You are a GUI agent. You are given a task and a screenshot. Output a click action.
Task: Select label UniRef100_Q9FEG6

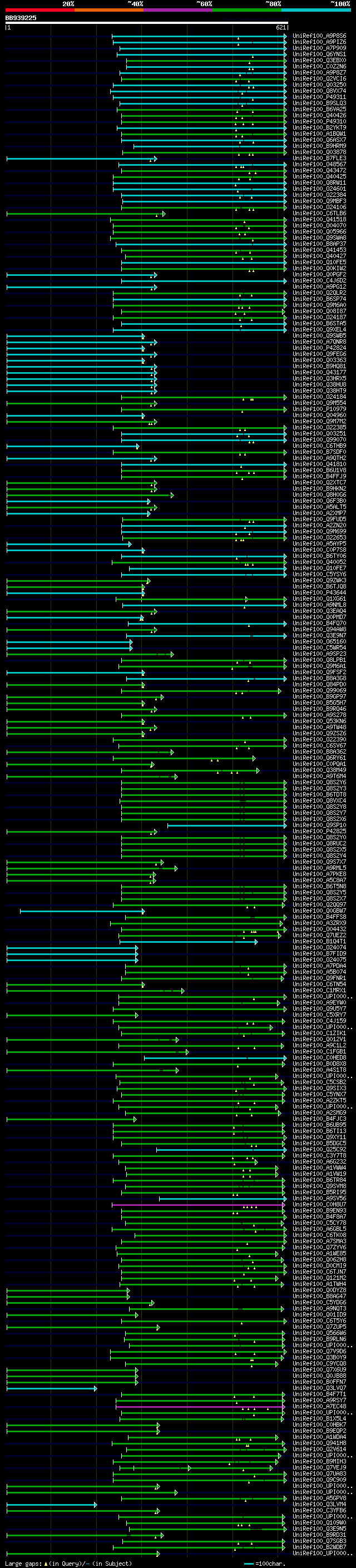coord(319,354)
